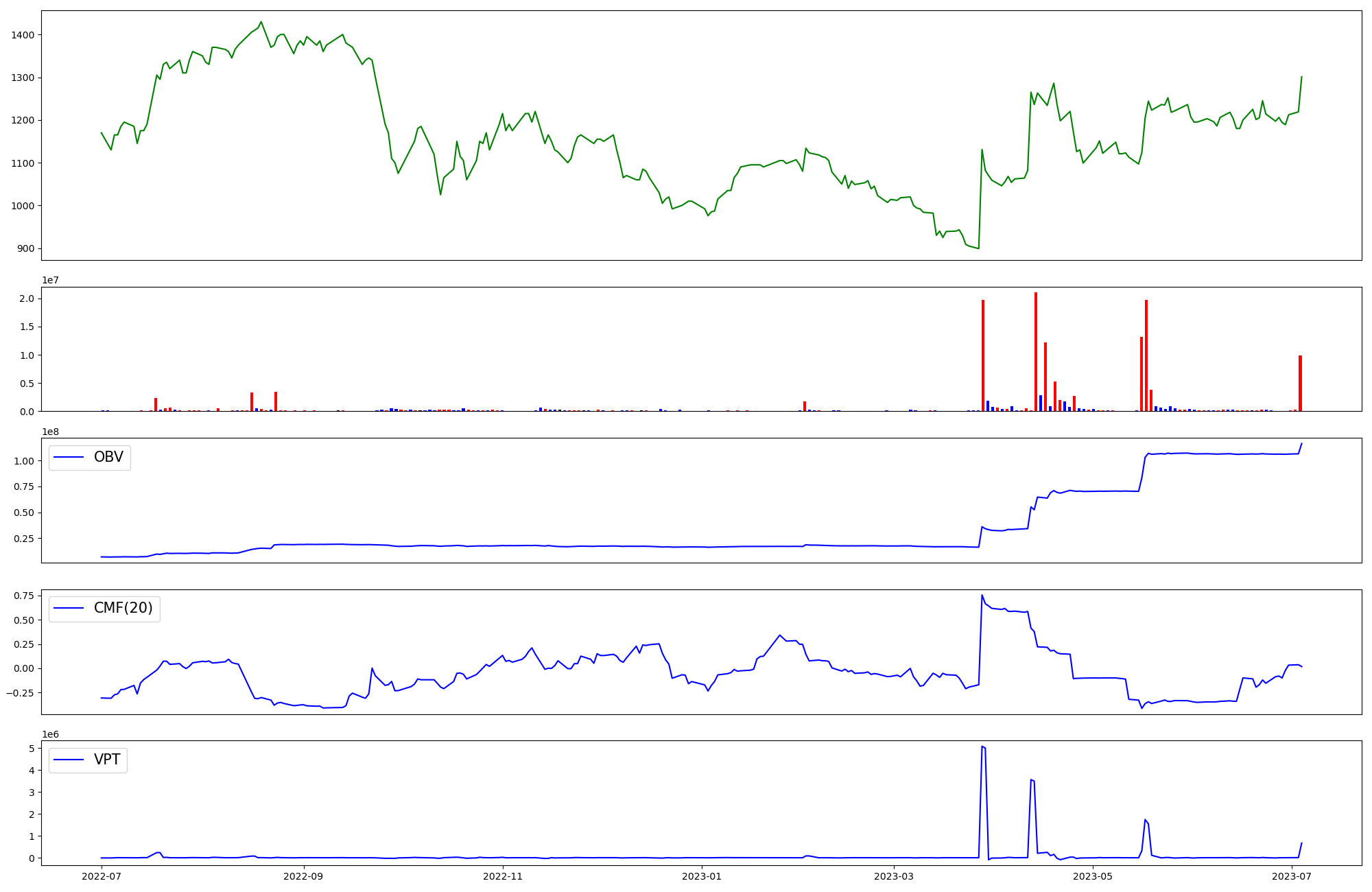1372x892 pixels.
Task: Click the 2023-05 x-axis date label
Action: [x=1093, y=876]
